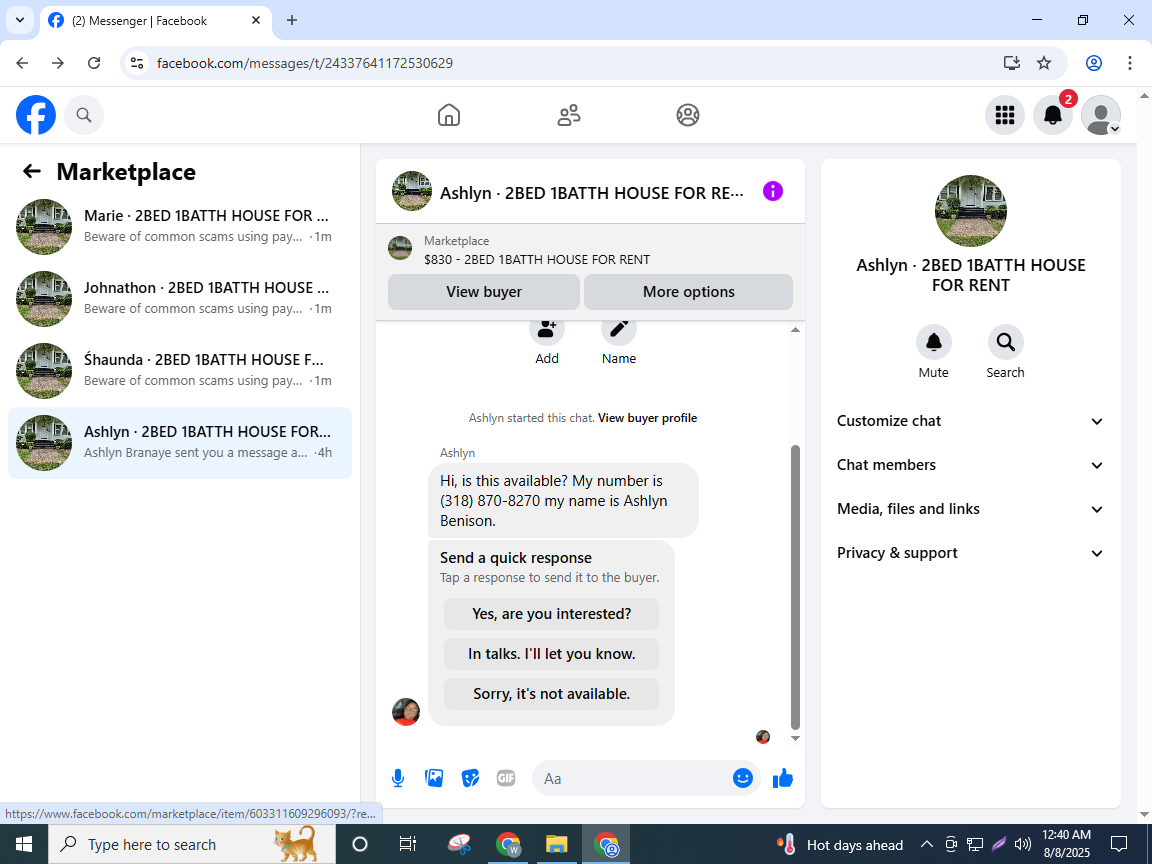Click the Name pencil icon in chat
1152x864 pixels.
click(619, 329)
